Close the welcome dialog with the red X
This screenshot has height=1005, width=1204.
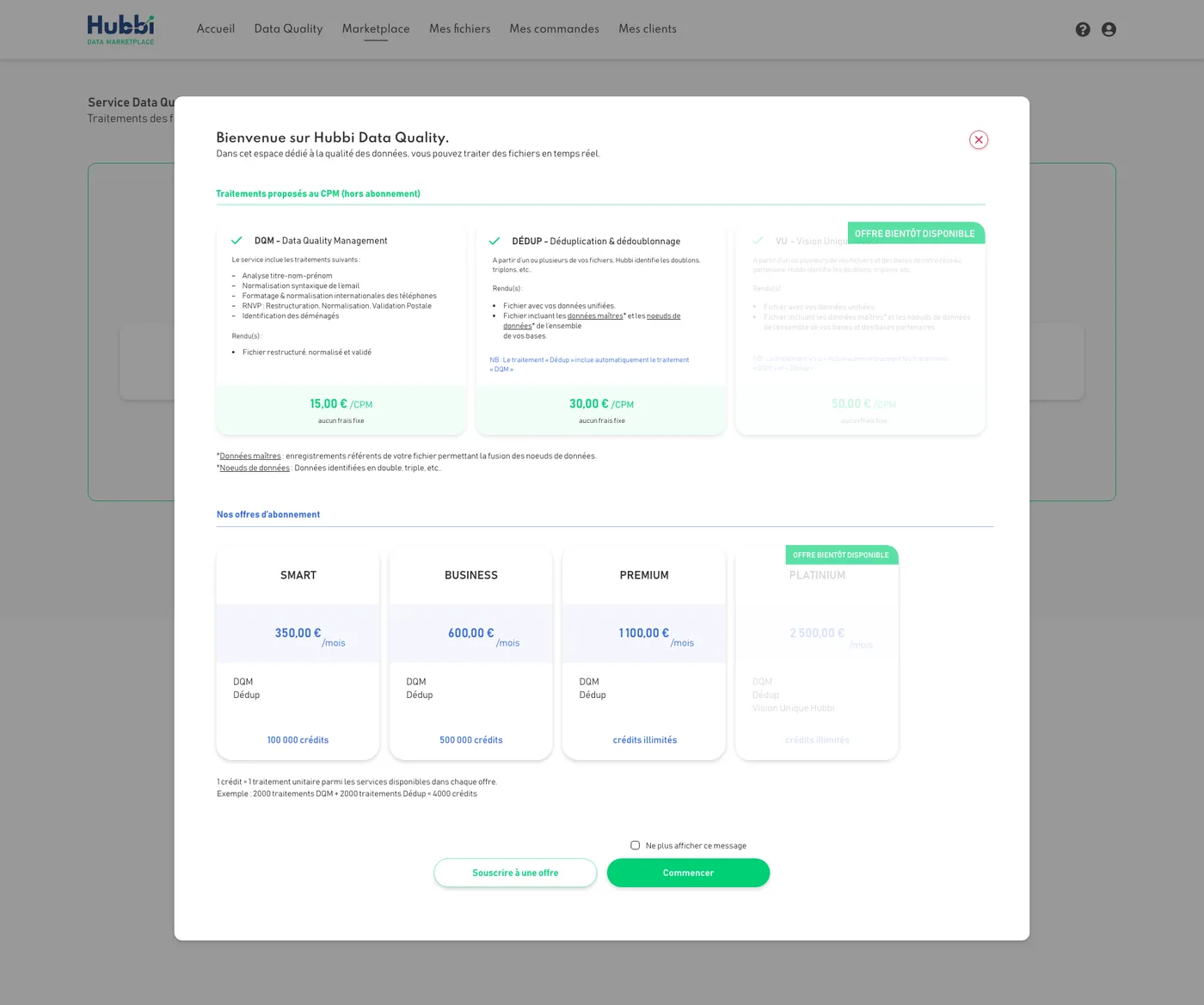click(979, 140)
